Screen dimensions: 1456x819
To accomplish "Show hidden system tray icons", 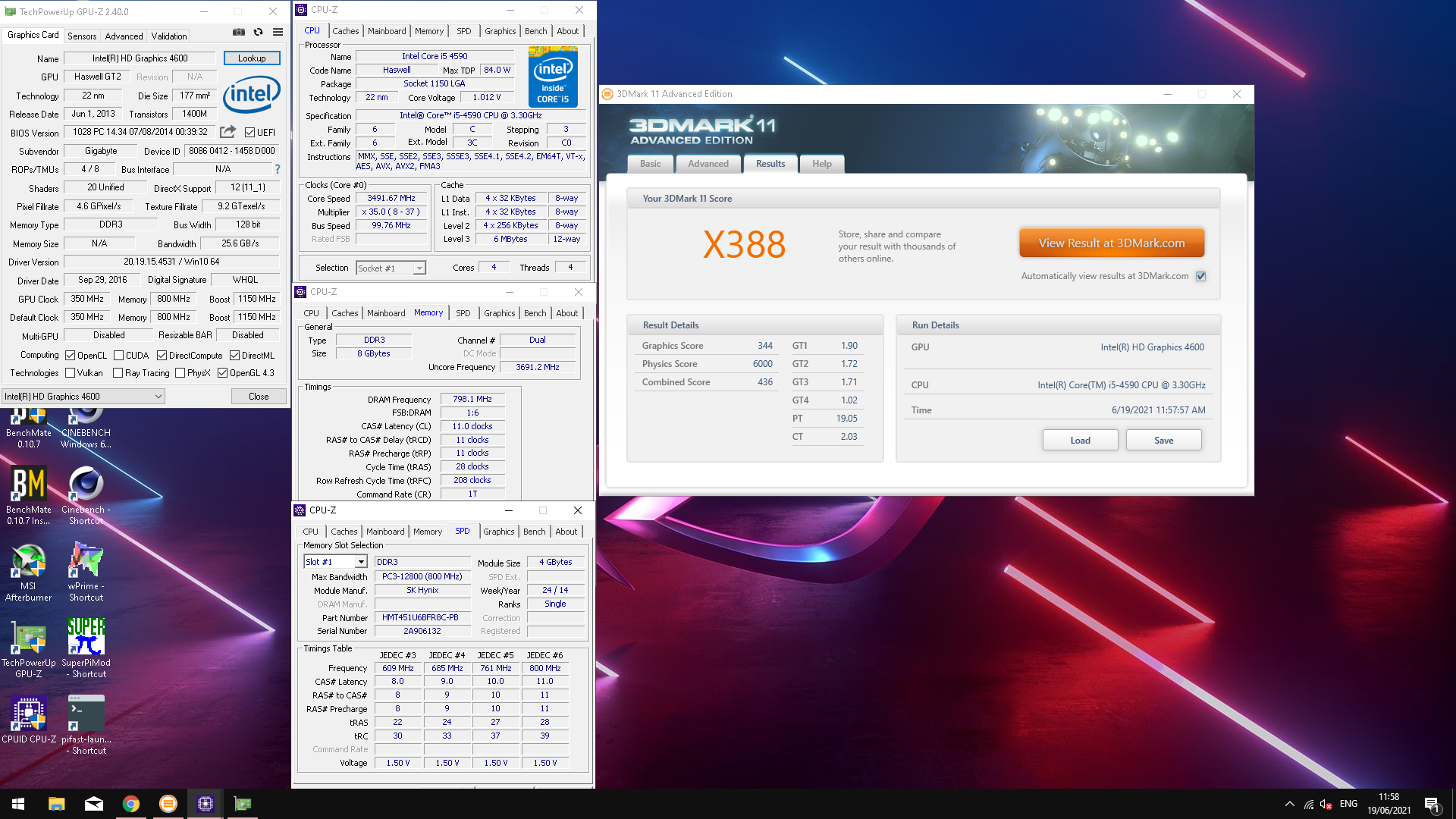I will [x=1289, y=804].
